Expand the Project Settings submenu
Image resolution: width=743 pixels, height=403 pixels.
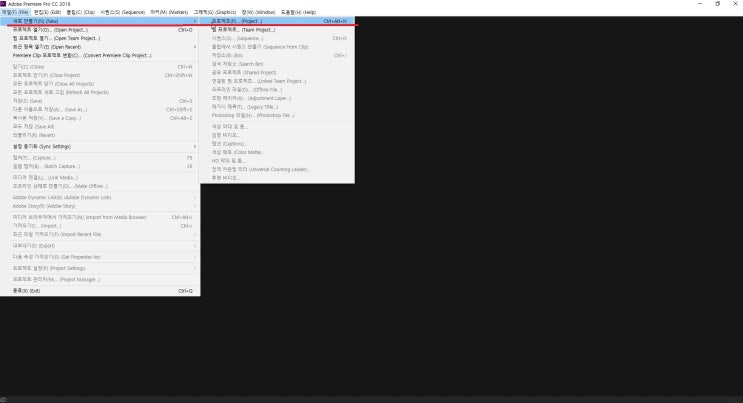[x=100, y=268]
